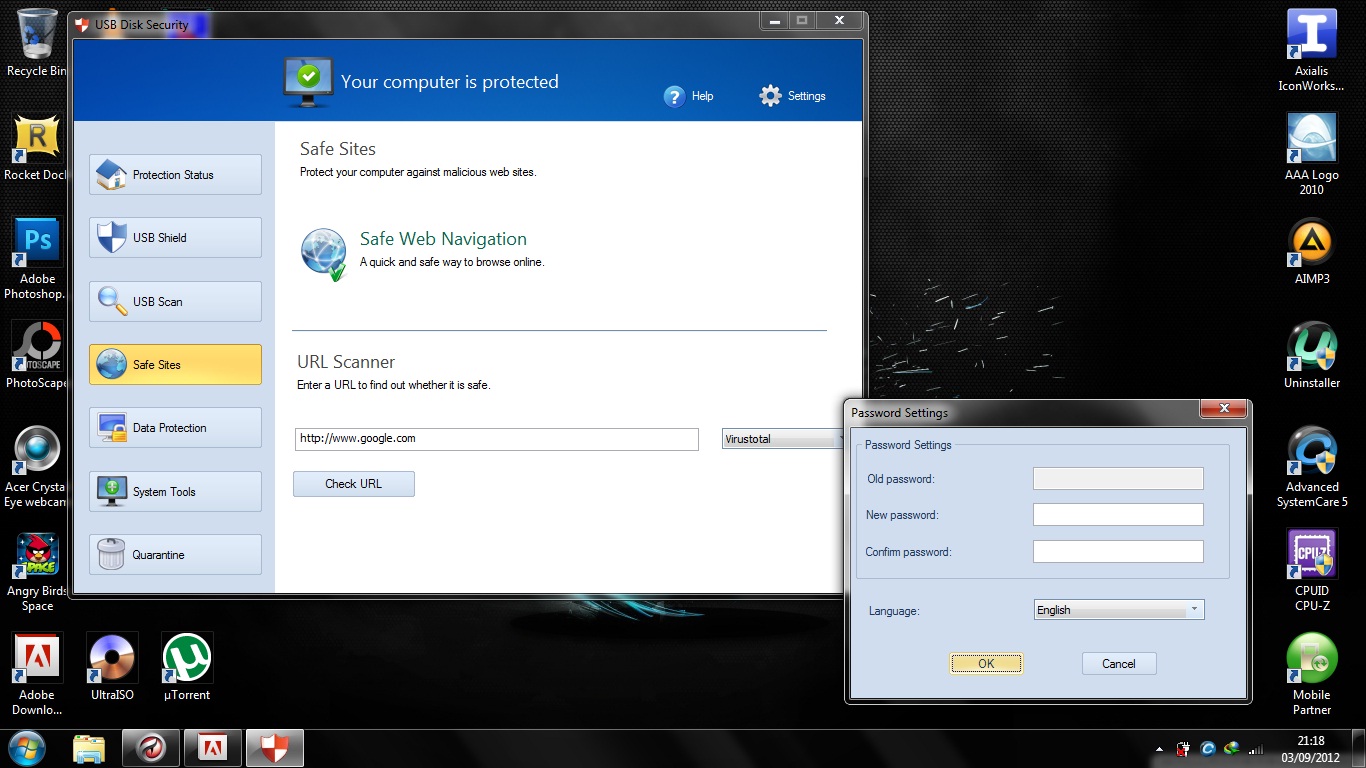
Task: Click the Safe Web Navigation globe icon
Action: pyautogui.click(x=324, y=254)
